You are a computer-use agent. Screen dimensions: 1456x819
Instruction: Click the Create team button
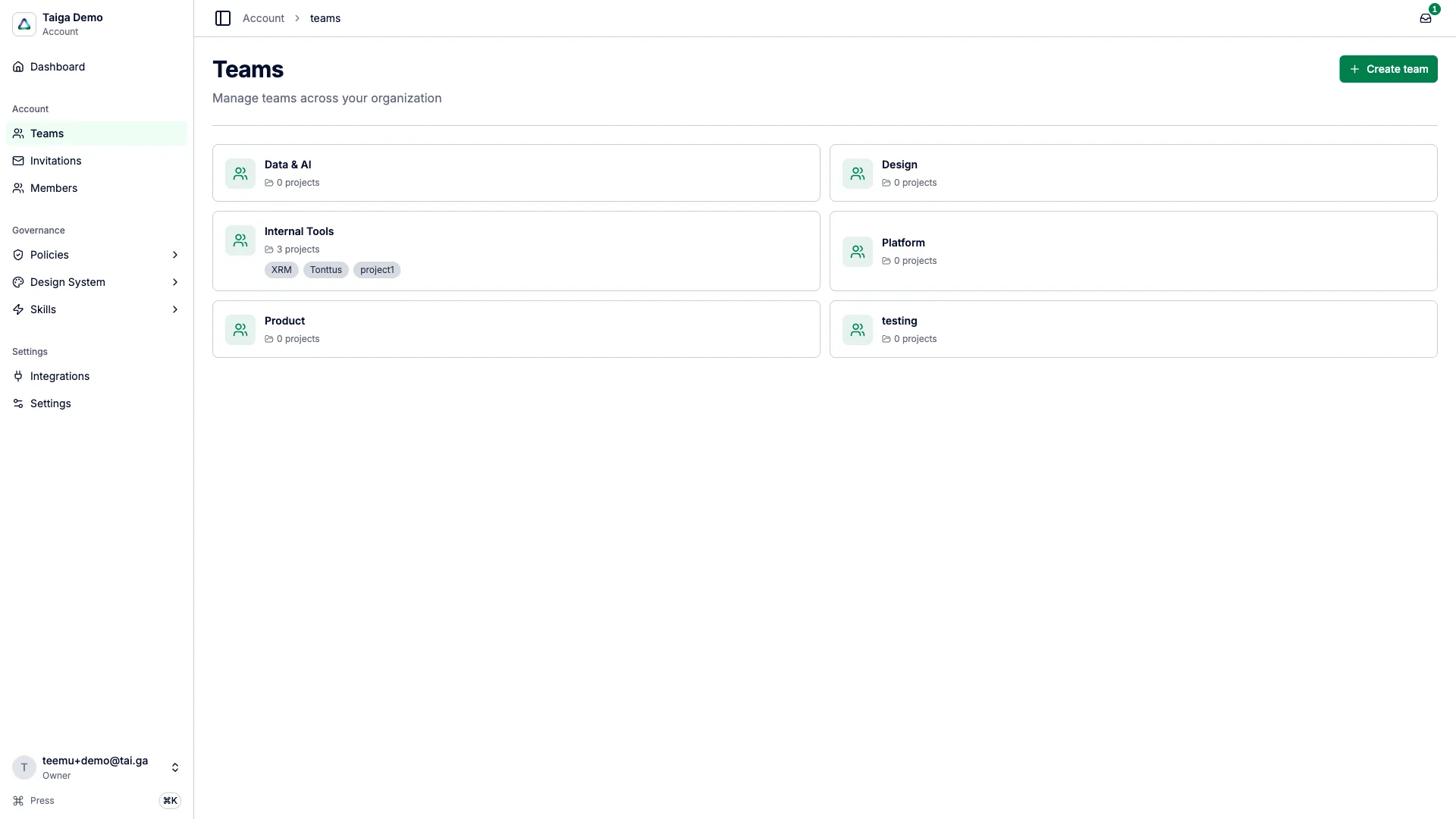point(1388,69)
